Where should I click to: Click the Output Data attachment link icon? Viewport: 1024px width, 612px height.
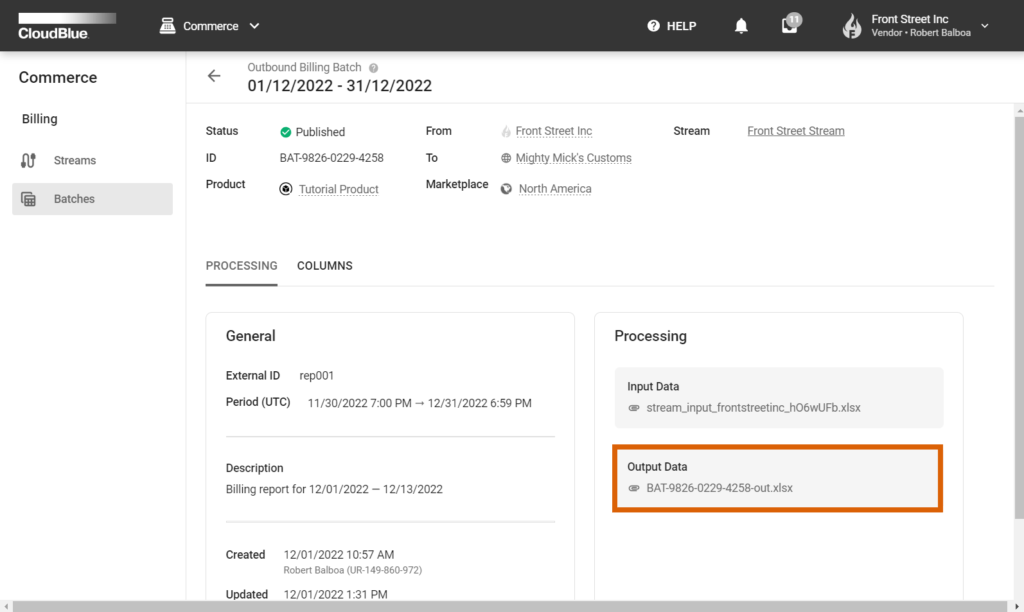[x=633, y=488]
